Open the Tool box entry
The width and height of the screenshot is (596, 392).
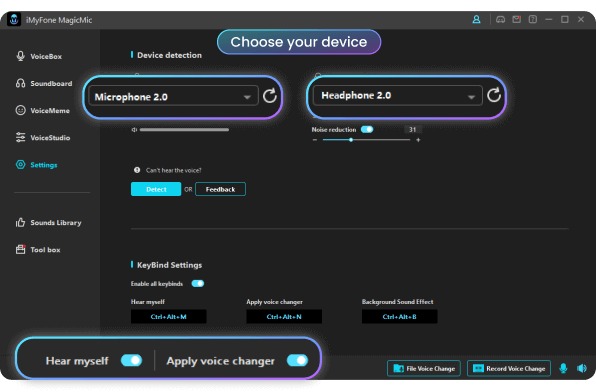click(x=38, y=250)
